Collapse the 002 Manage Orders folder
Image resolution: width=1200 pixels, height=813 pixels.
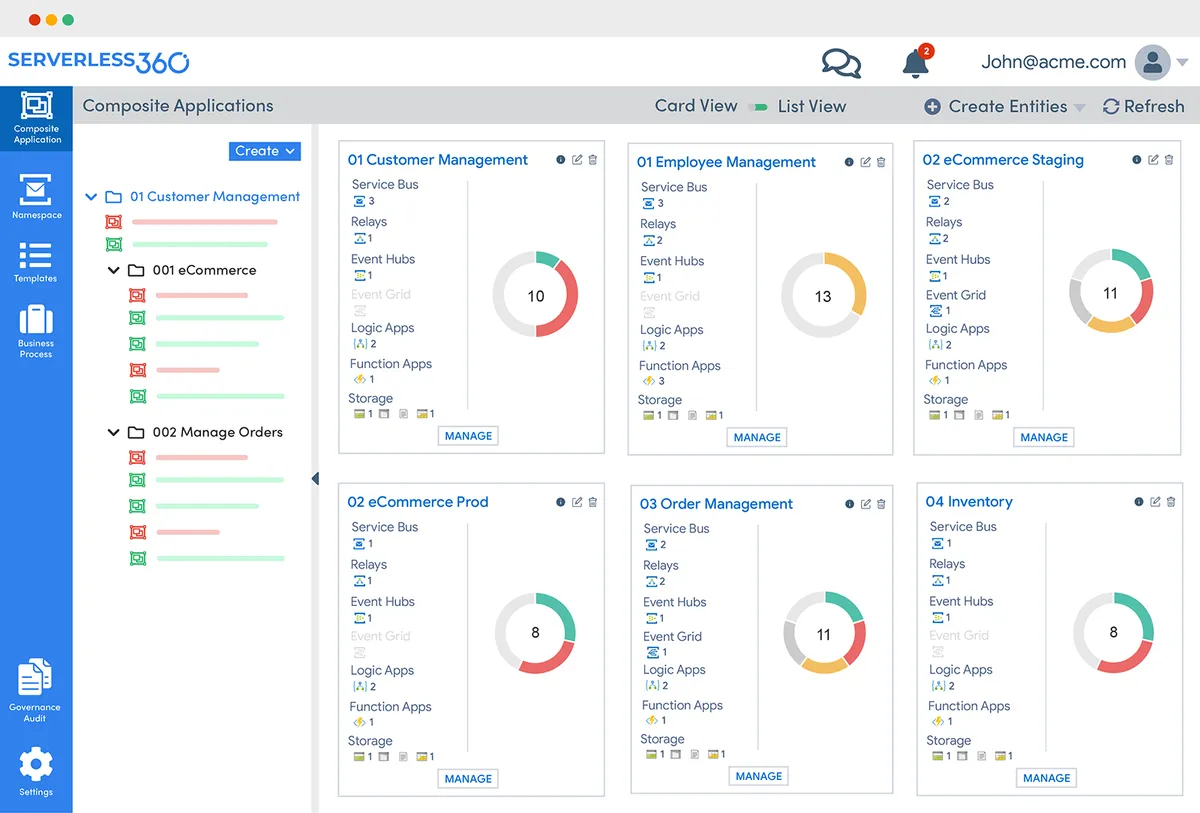[x=114, y=432]
